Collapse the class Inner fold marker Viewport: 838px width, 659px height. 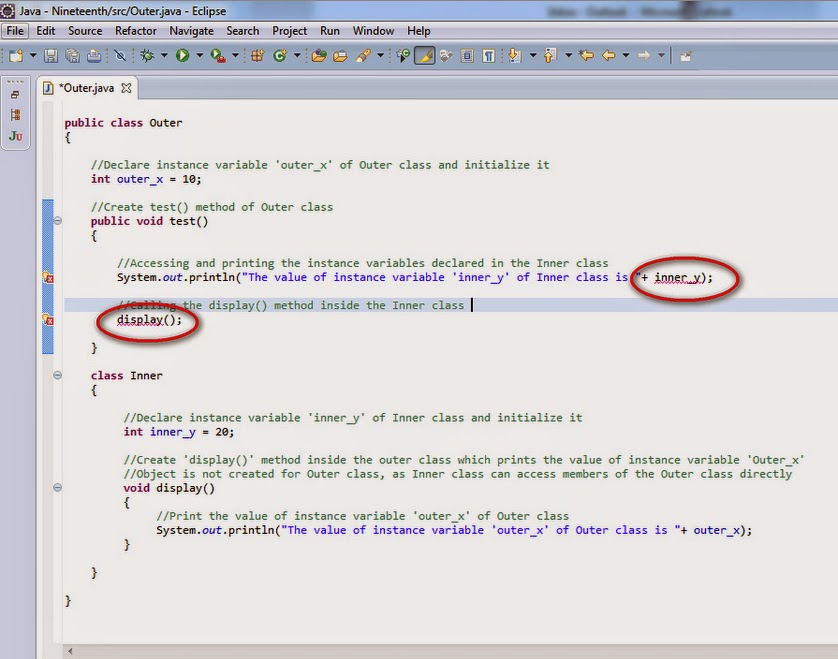pyautogui.click(x=58, y=375)
